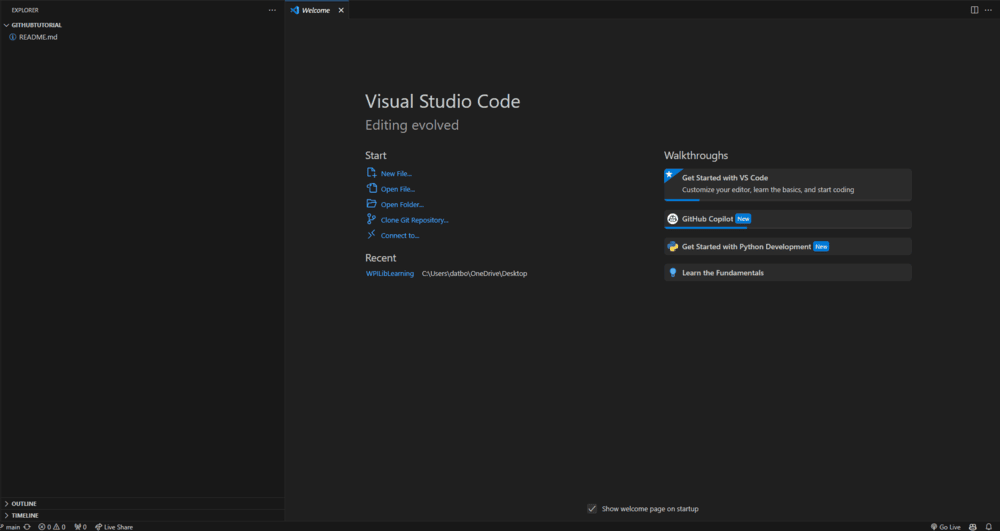Click the recent path C:\Users\datbo\OneDrive\Desktop
This screenshot has height=531, width=1000.
[x=474, y=273]
